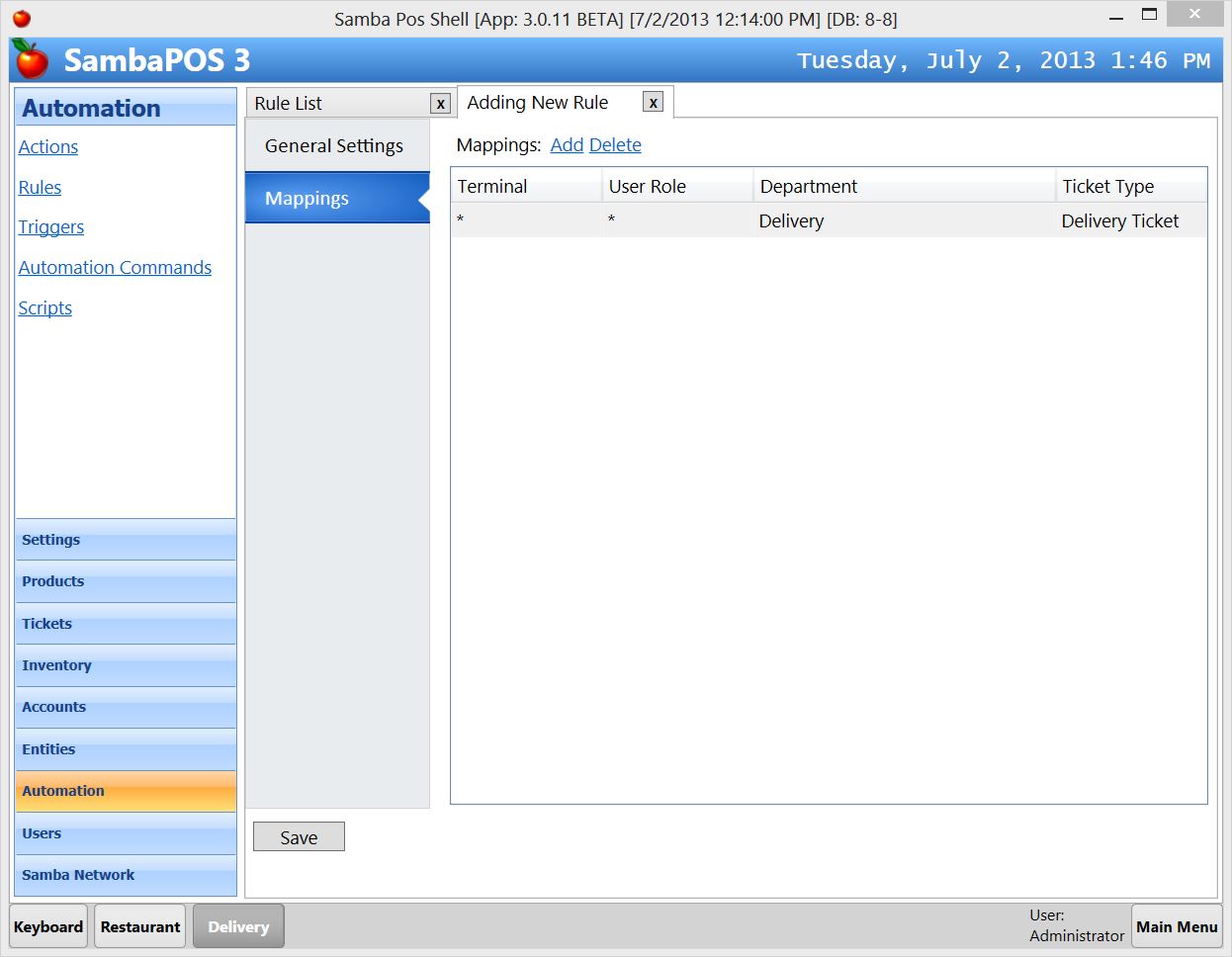The image size is (1232, 957).
Task: Close the Adding New Rule tab
Action: 653,102
